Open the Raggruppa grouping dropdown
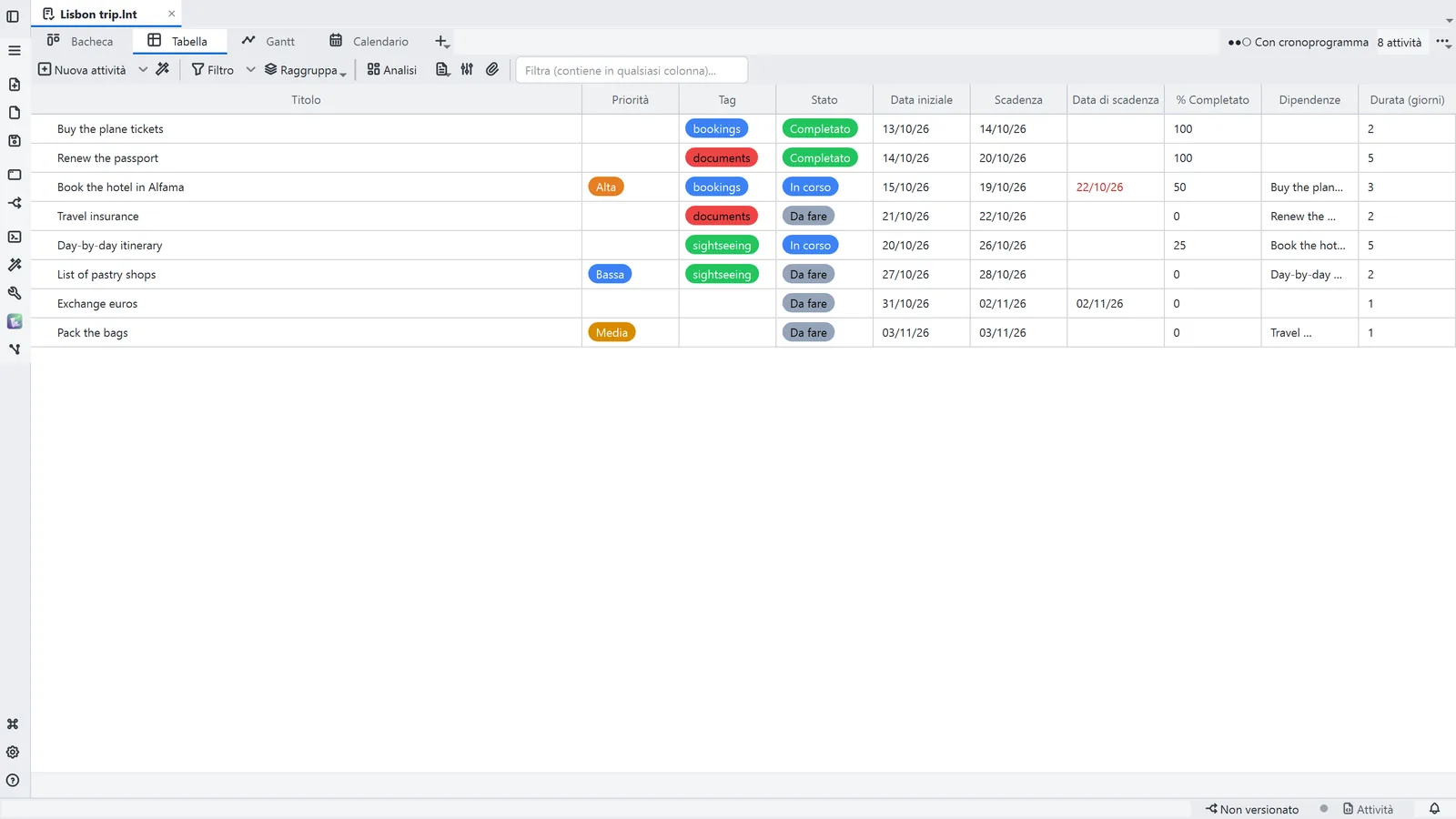The height and width of the screenshot is (819, 1456). click(306, 70)
